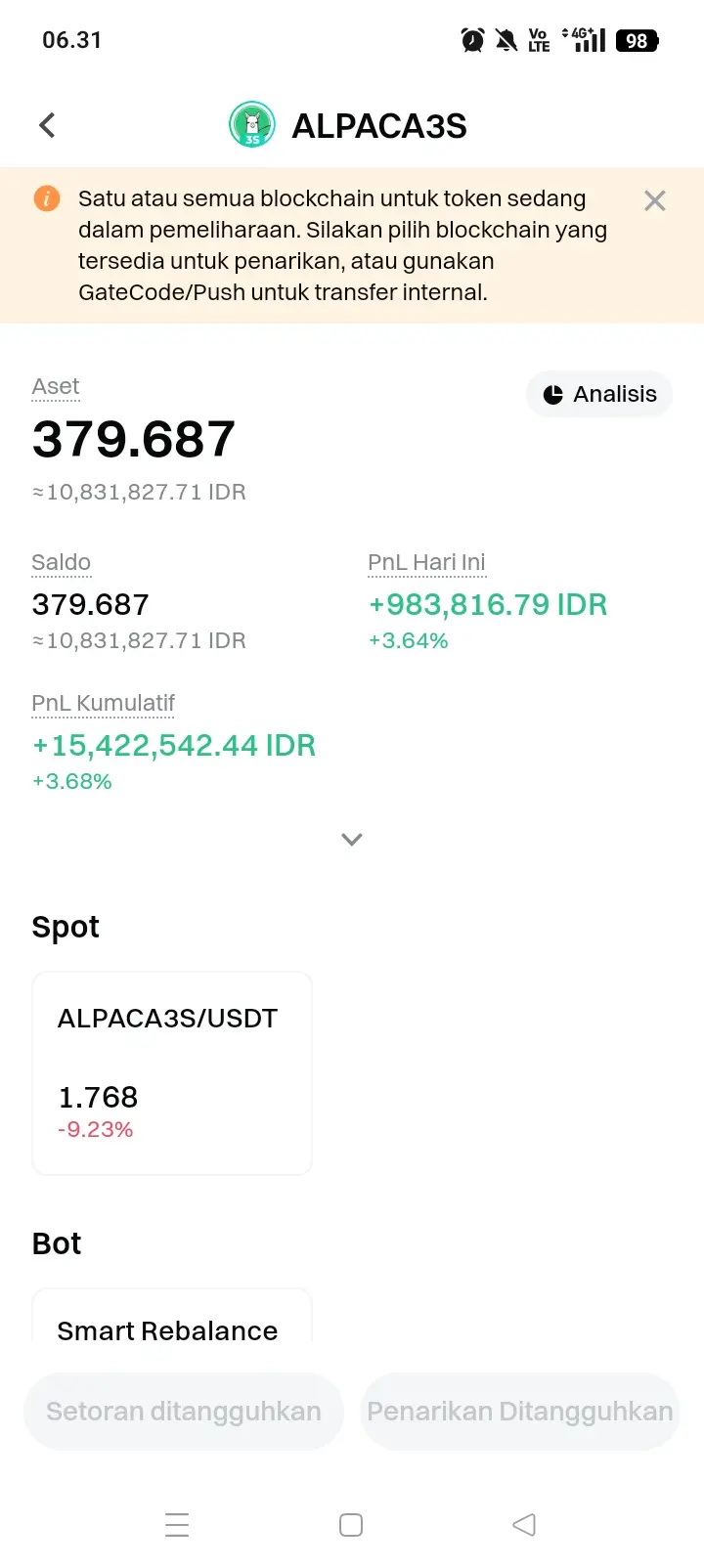
Task: Expand more details with down chevron
Action: coord(352,839)
